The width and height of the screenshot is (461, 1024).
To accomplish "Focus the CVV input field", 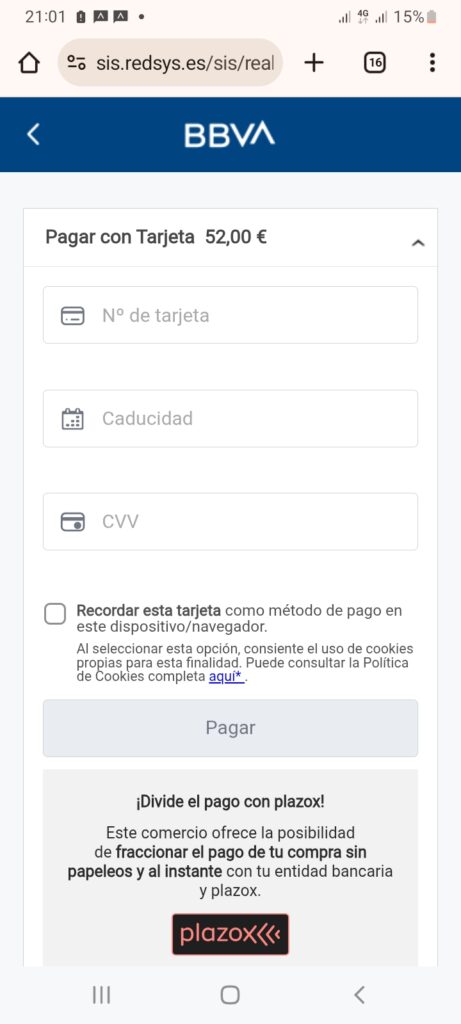I will pos(230,522).
